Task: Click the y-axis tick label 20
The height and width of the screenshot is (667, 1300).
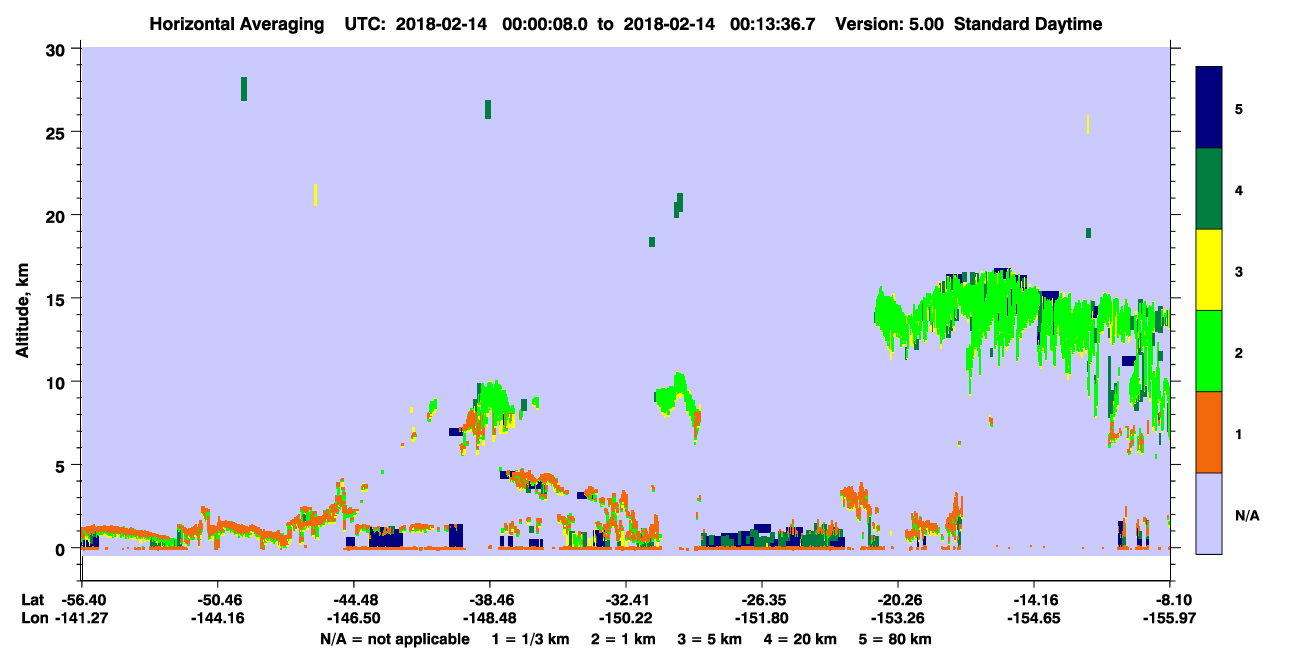Action: click(x=58, y=215)
